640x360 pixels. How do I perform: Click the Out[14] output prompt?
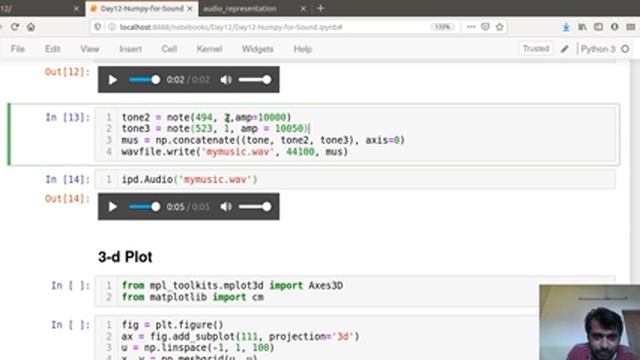(67, 199)
